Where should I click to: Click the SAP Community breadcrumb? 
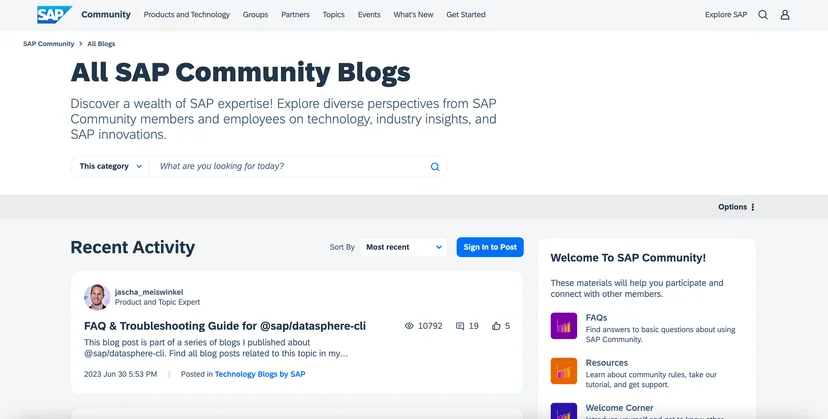pyautogui.click(x=49, y=44)
